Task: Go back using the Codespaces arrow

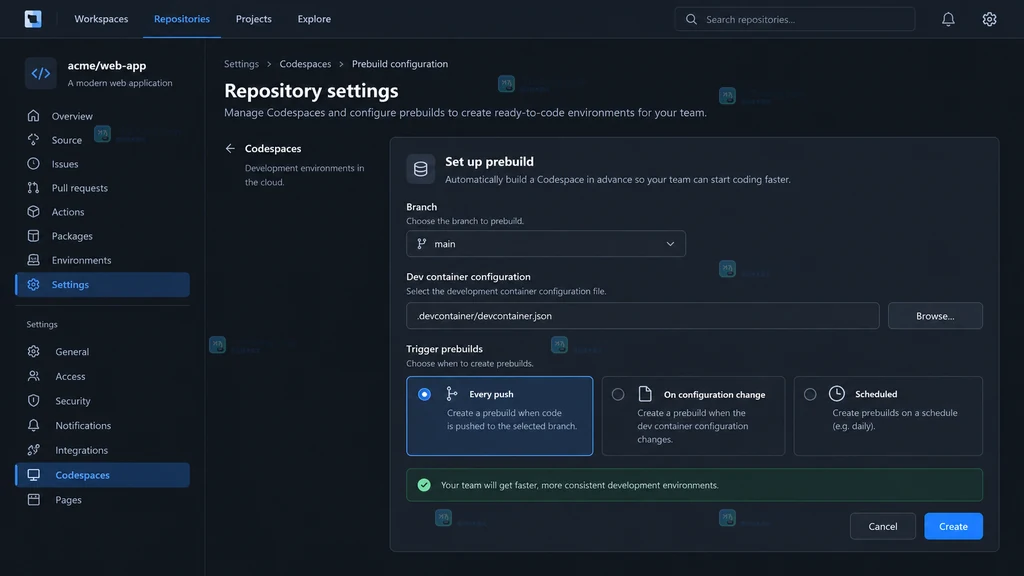Action: pos(230,148)
